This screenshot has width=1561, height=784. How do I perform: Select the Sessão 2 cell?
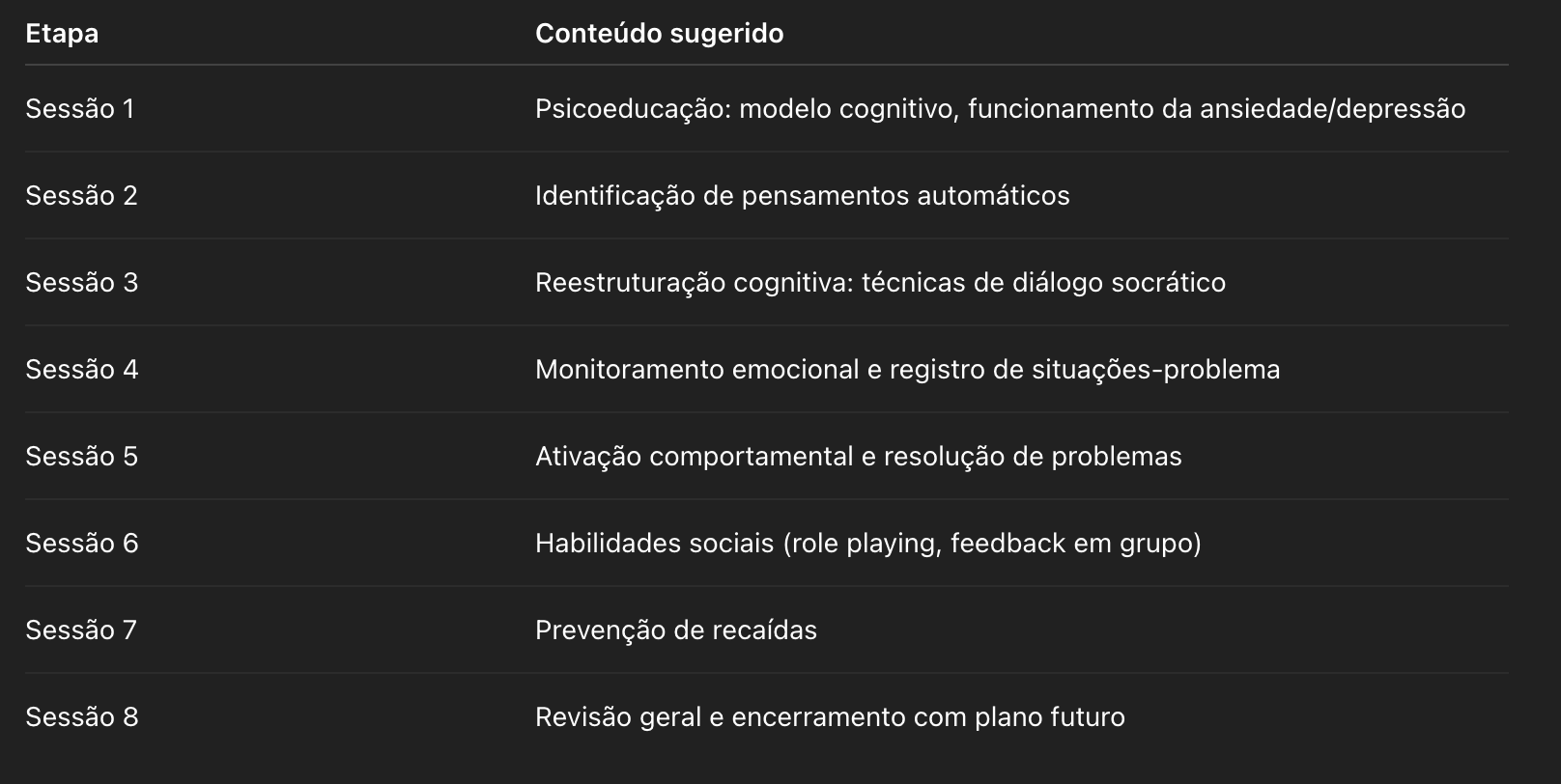pos(81,196)
